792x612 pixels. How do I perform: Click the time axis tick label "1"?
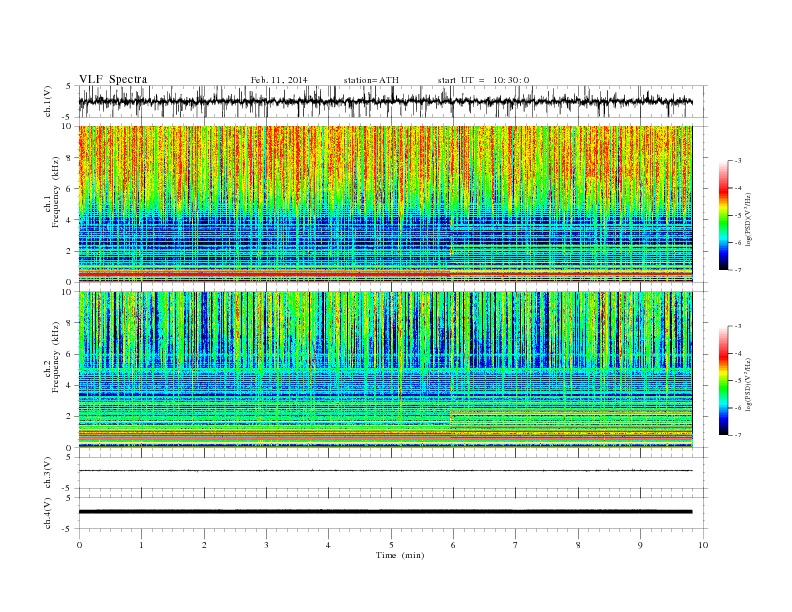[x=141, y=545]
